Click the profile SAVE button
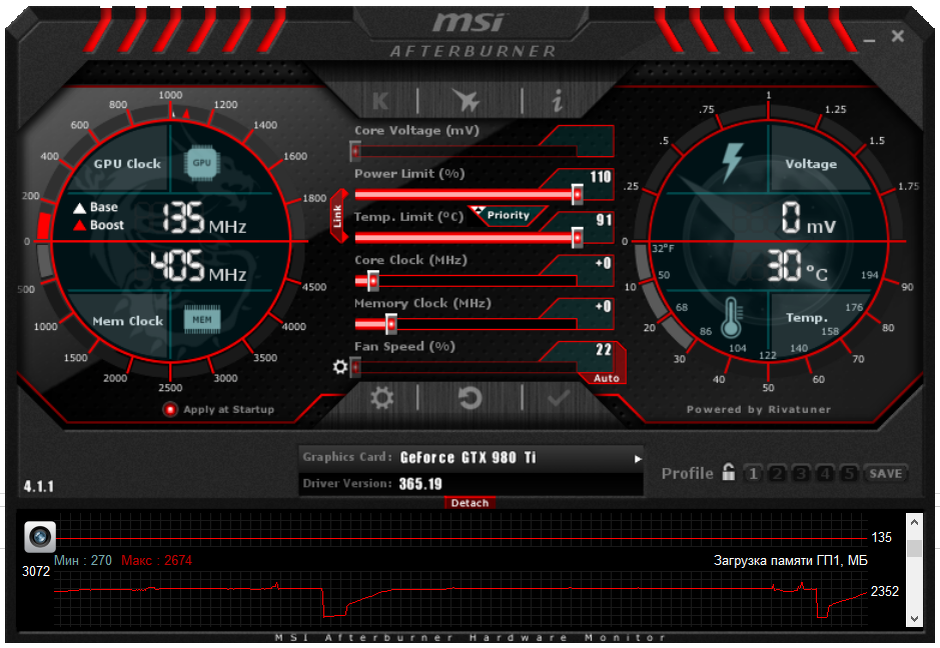 tap(885, 474)
